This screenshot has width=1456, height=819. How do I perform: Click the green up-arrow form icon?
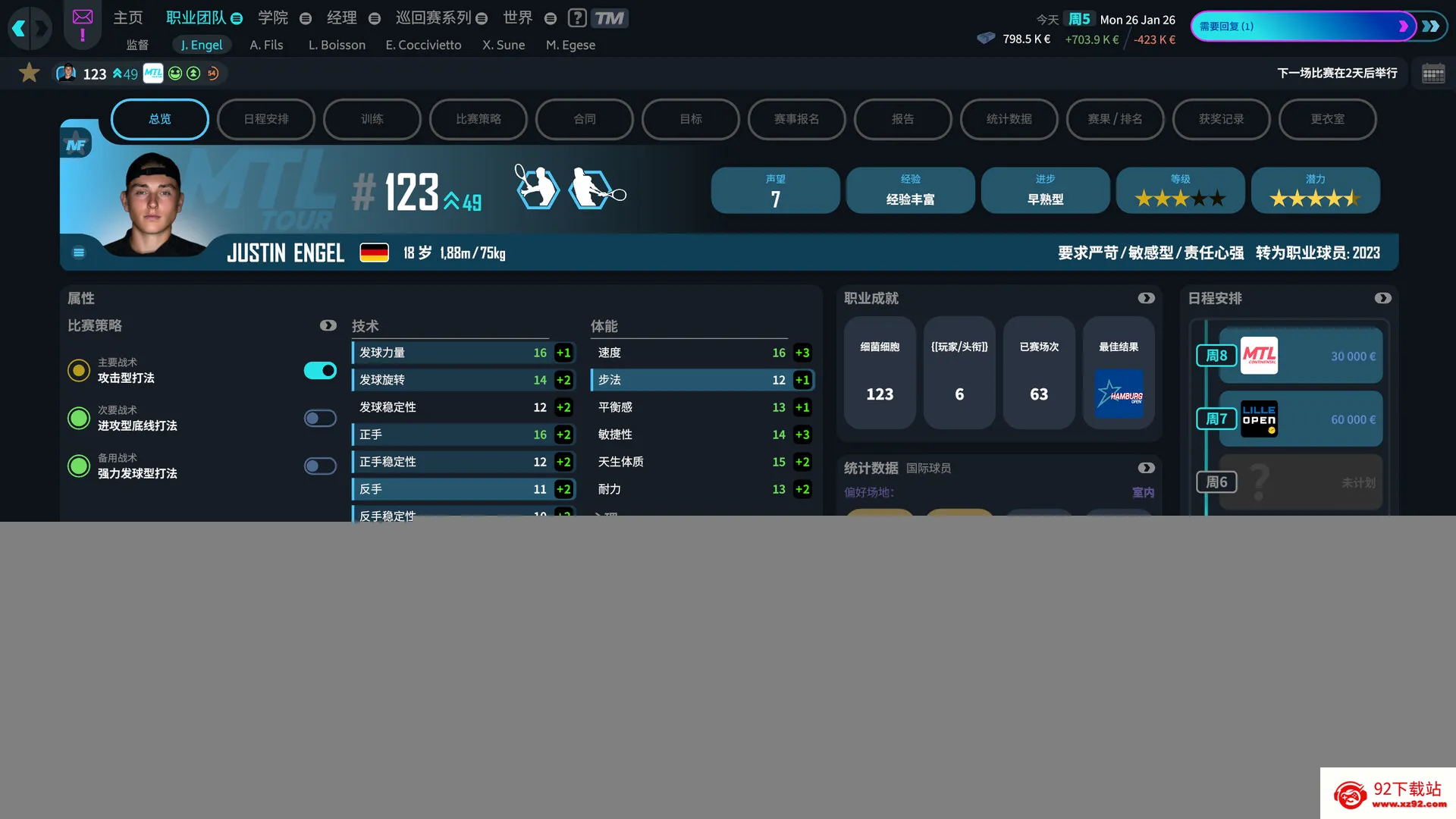[193, 73]
